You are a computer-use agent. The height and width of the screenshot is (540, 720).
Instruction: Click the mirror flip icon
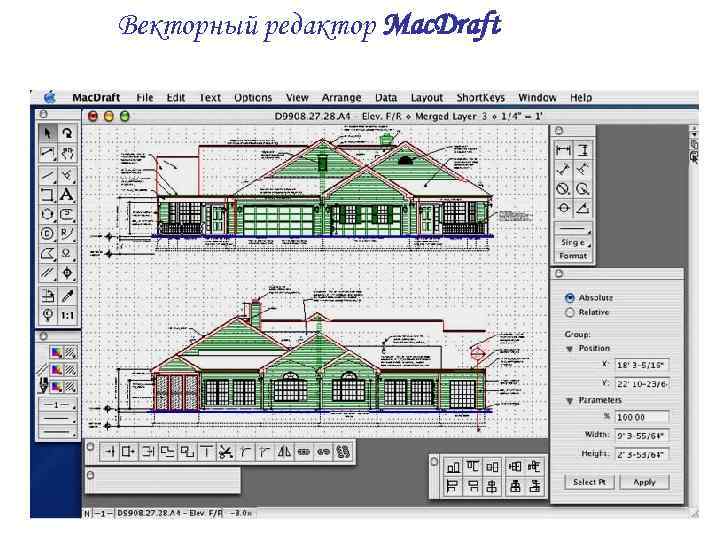point(284,452)
